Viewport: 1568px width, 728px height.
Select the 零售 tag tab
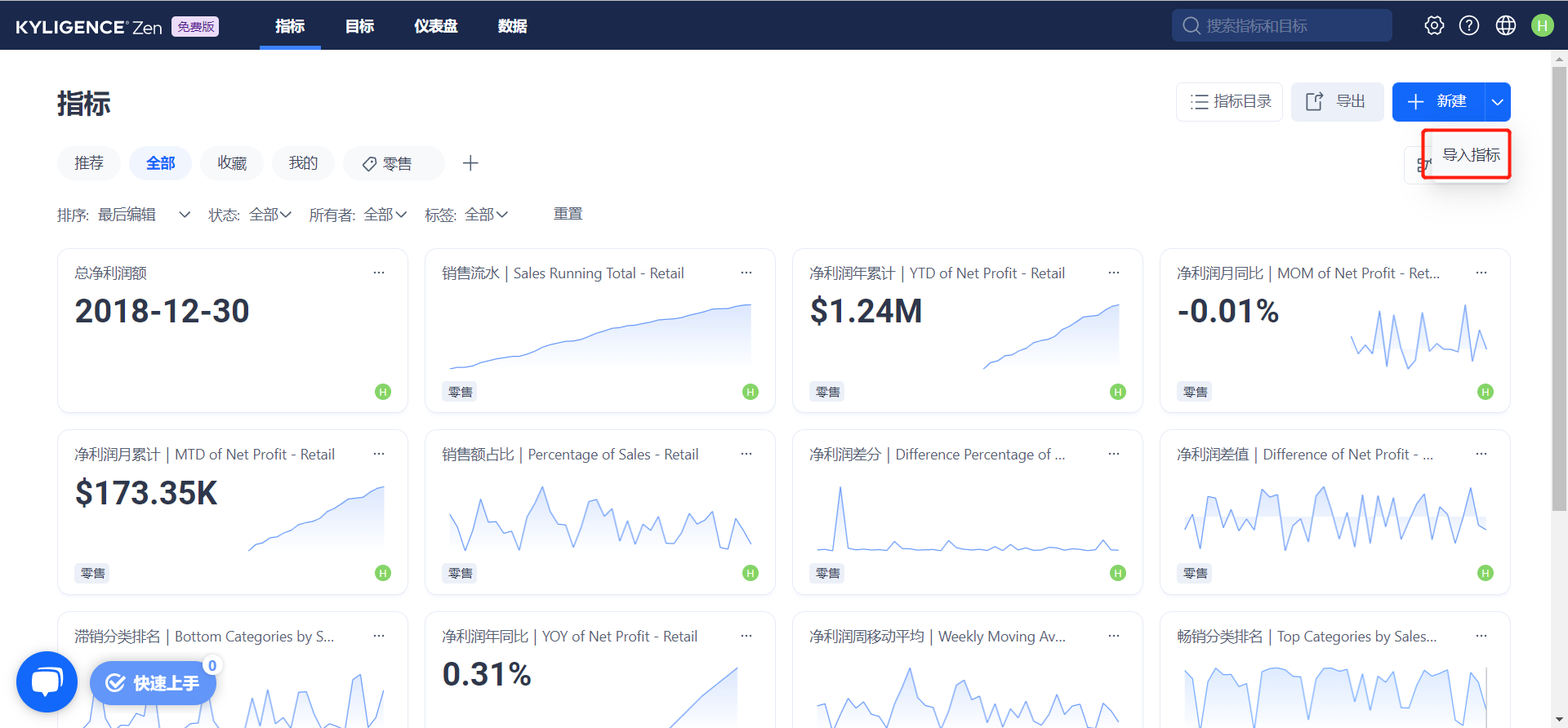[x=394, y=163]
